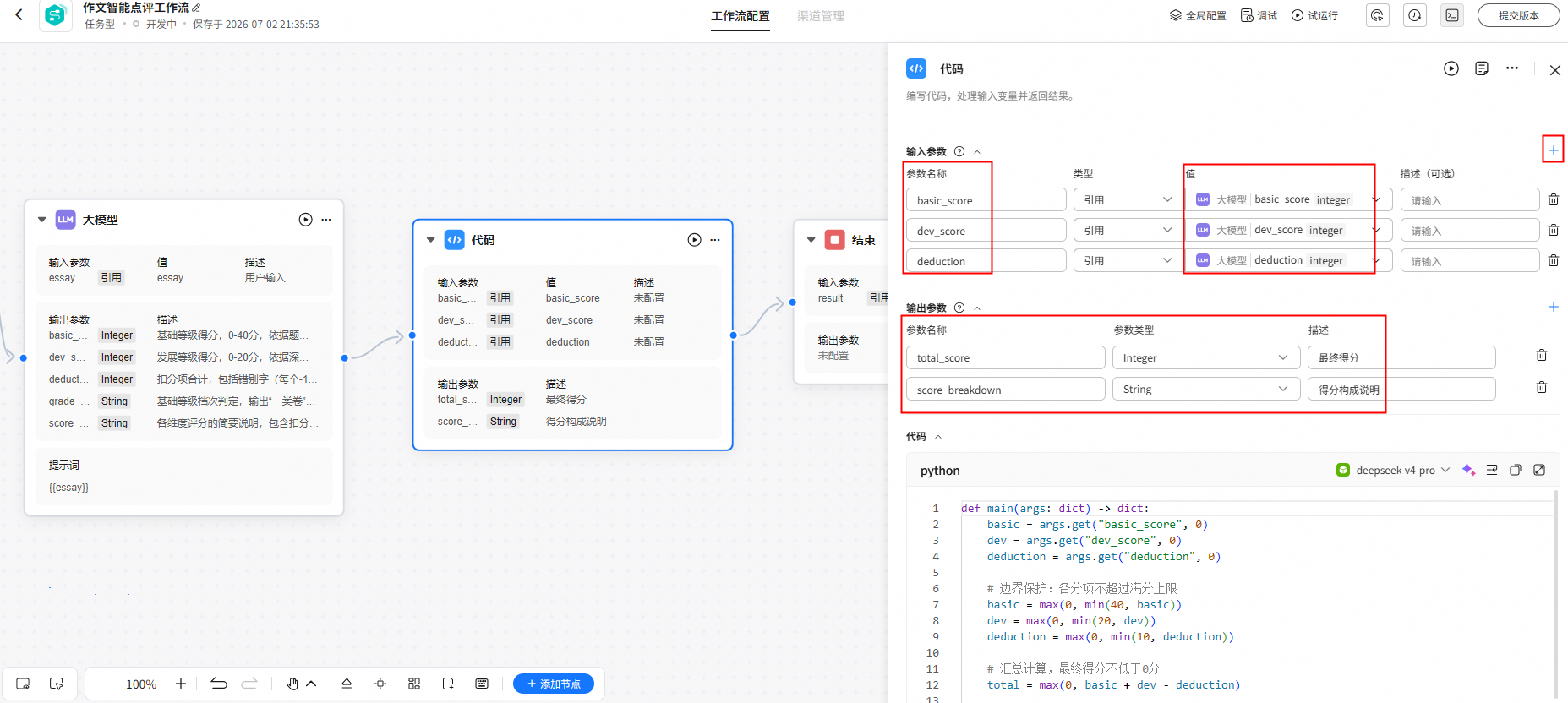Toggle word wrap in code editor

(x=1492, y=470)
